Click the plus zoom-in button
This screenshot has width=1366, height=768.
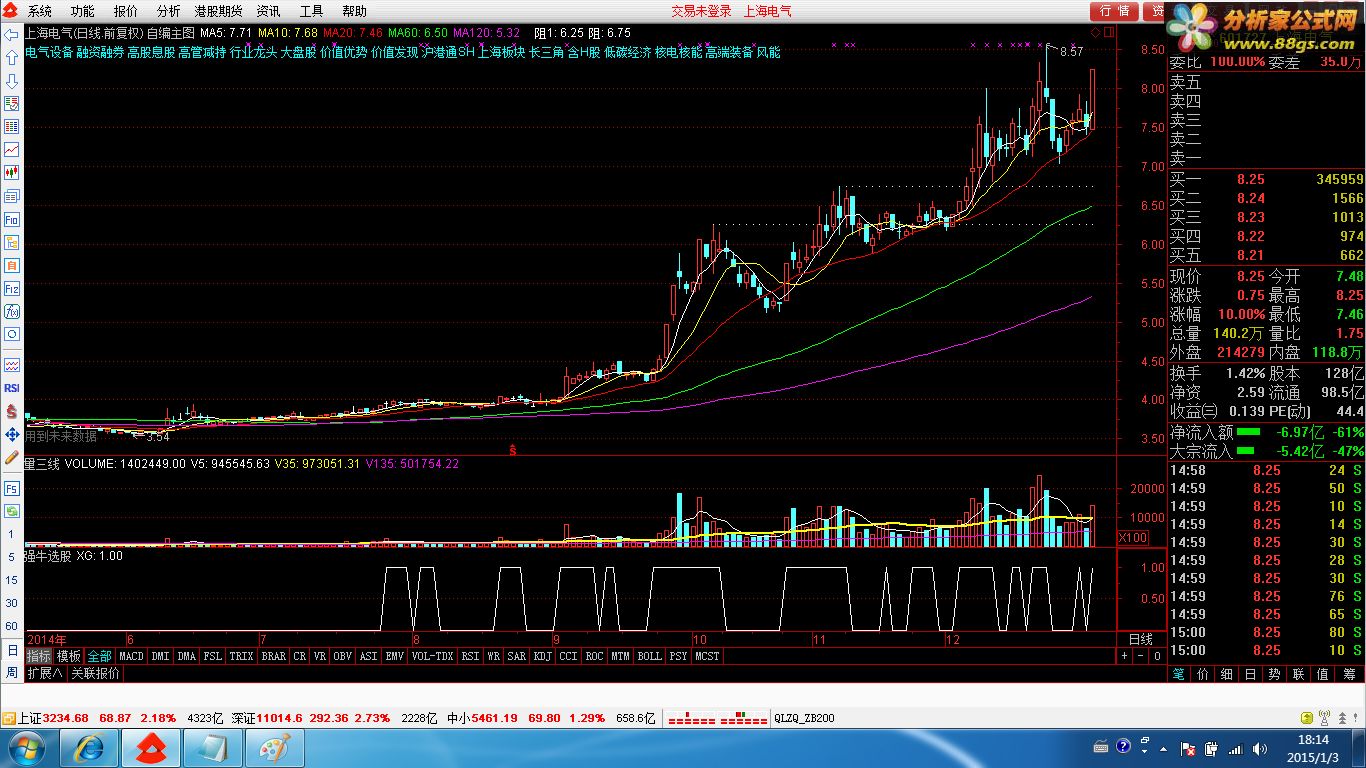1124,657
